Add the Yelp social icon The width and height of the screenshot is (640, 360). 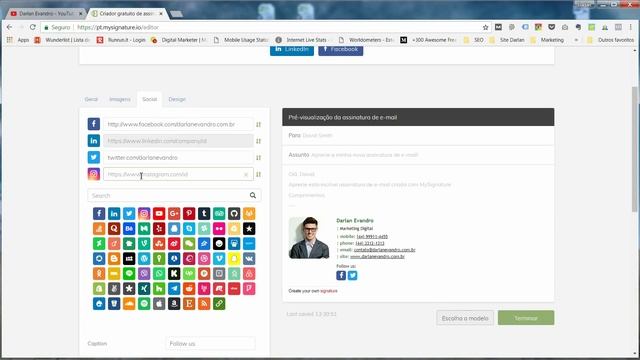[x=159, y=229]
